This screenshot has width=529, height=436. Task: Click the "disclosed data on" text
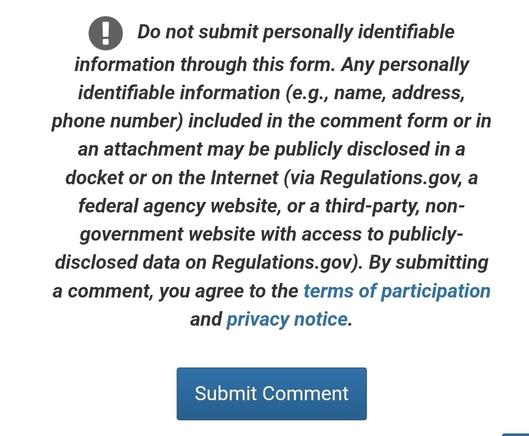click(x=131, y=263)
